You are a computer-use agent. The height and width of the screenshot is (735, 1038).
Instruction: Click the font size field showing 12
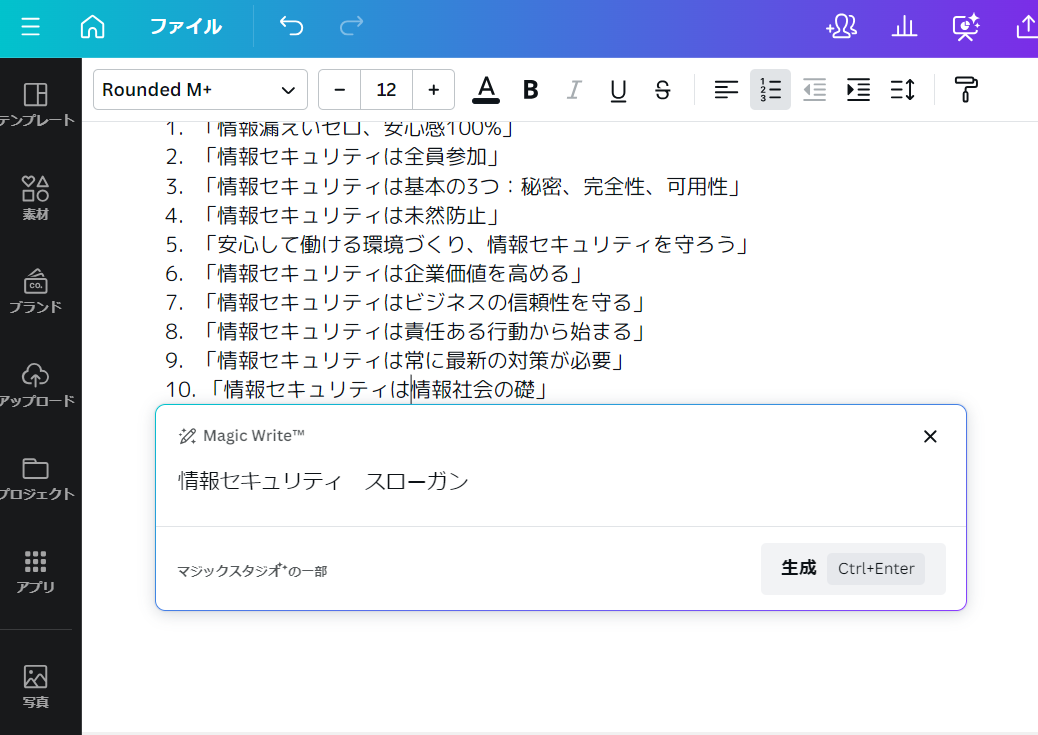(387, 89)
